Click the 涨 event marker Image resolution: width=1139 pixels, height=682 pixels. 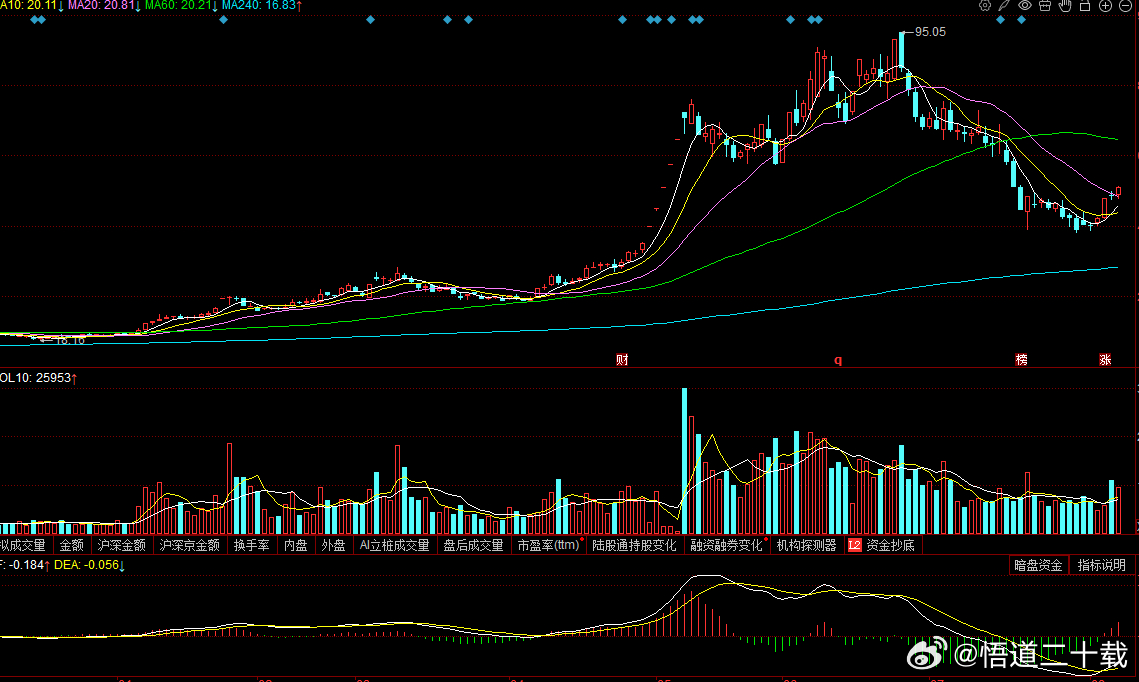pyautogui.click(x=1105, y=360)
